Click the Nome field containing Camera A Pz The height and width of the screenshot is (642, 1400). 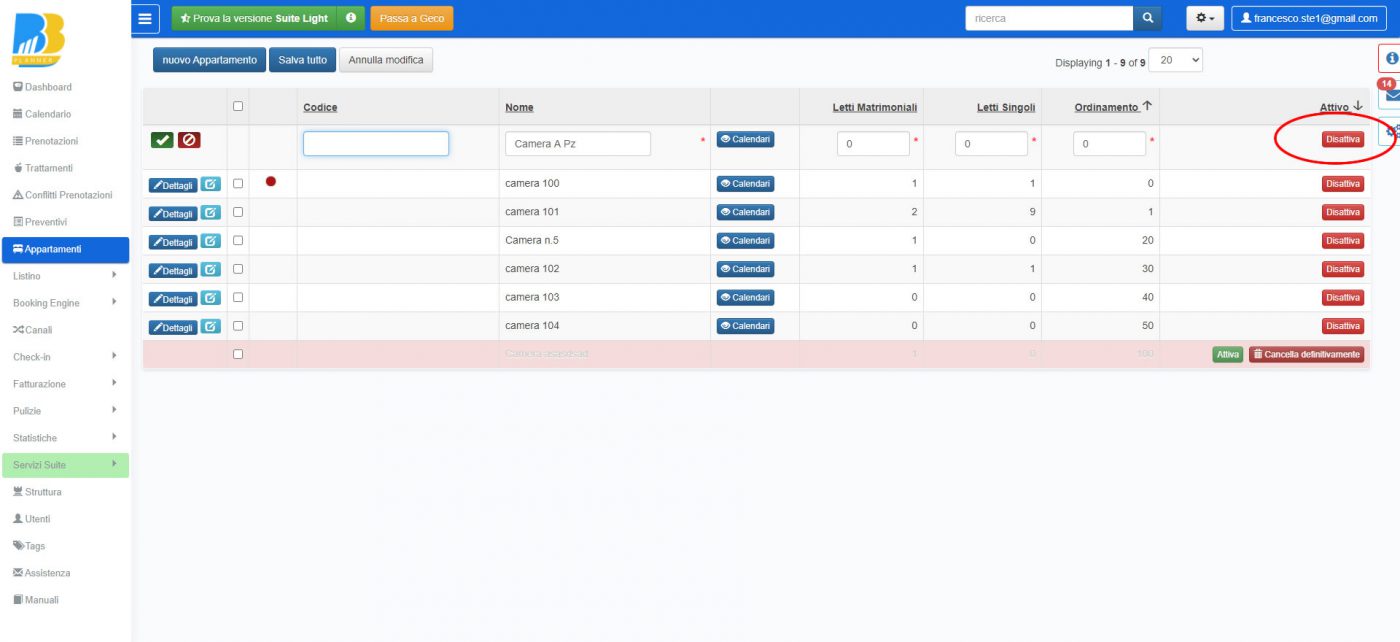[x=578, y=144]
